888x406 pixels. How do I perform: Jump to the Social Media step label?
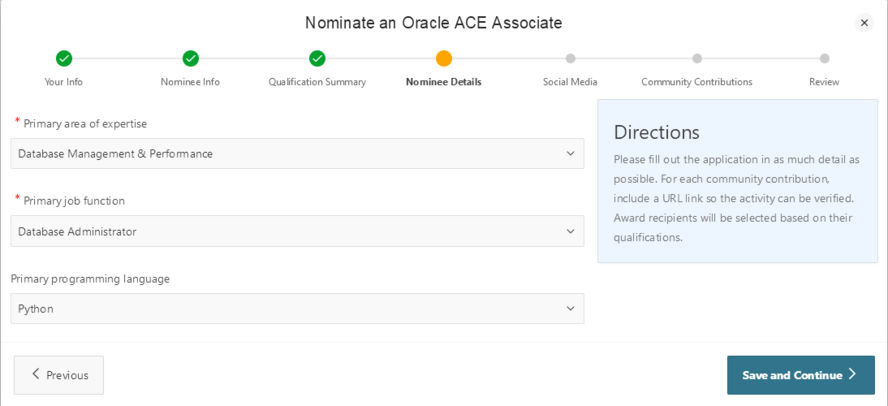570,82
